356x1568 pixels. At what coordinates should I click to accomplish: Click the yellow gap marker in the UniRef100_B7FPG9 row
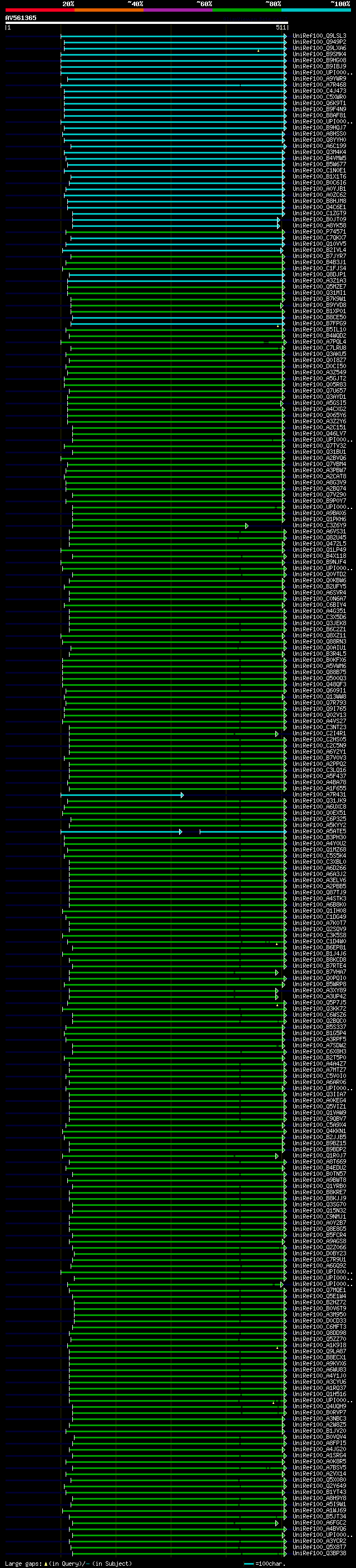tap(278, 327)
